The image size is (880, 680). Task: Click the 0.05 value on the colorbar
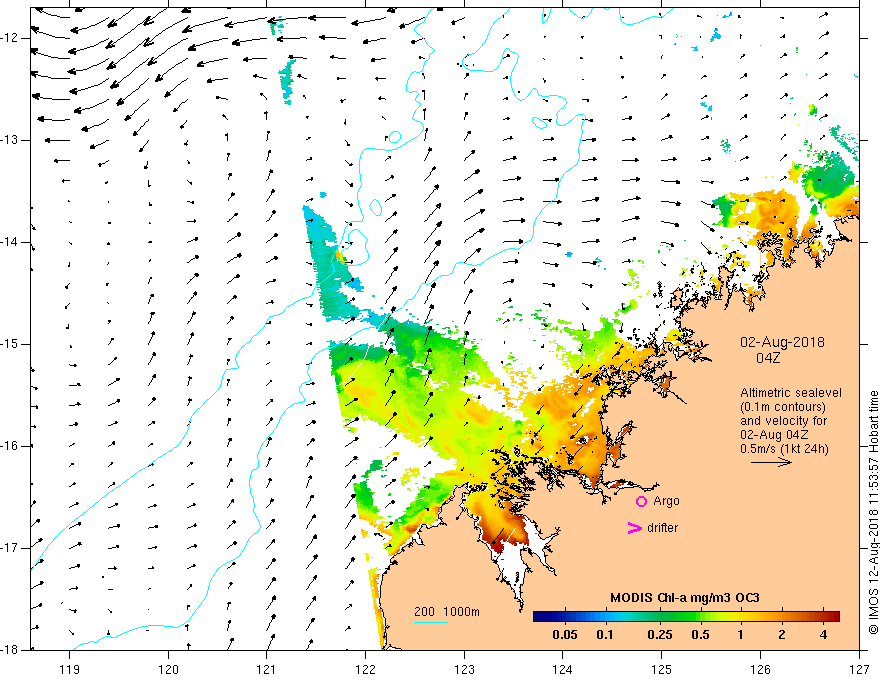click(x=565, y=635)
